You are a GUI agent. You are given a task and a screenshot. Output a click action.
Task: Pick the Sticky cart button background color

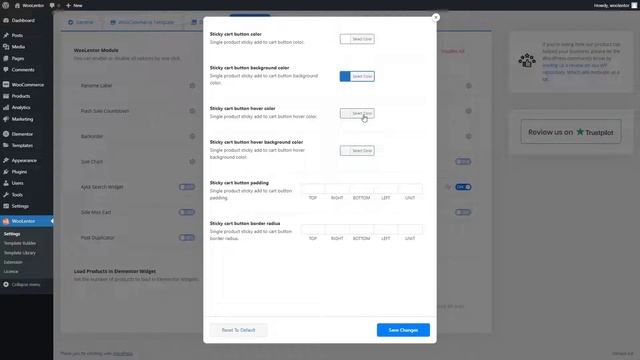click(357, 76)
